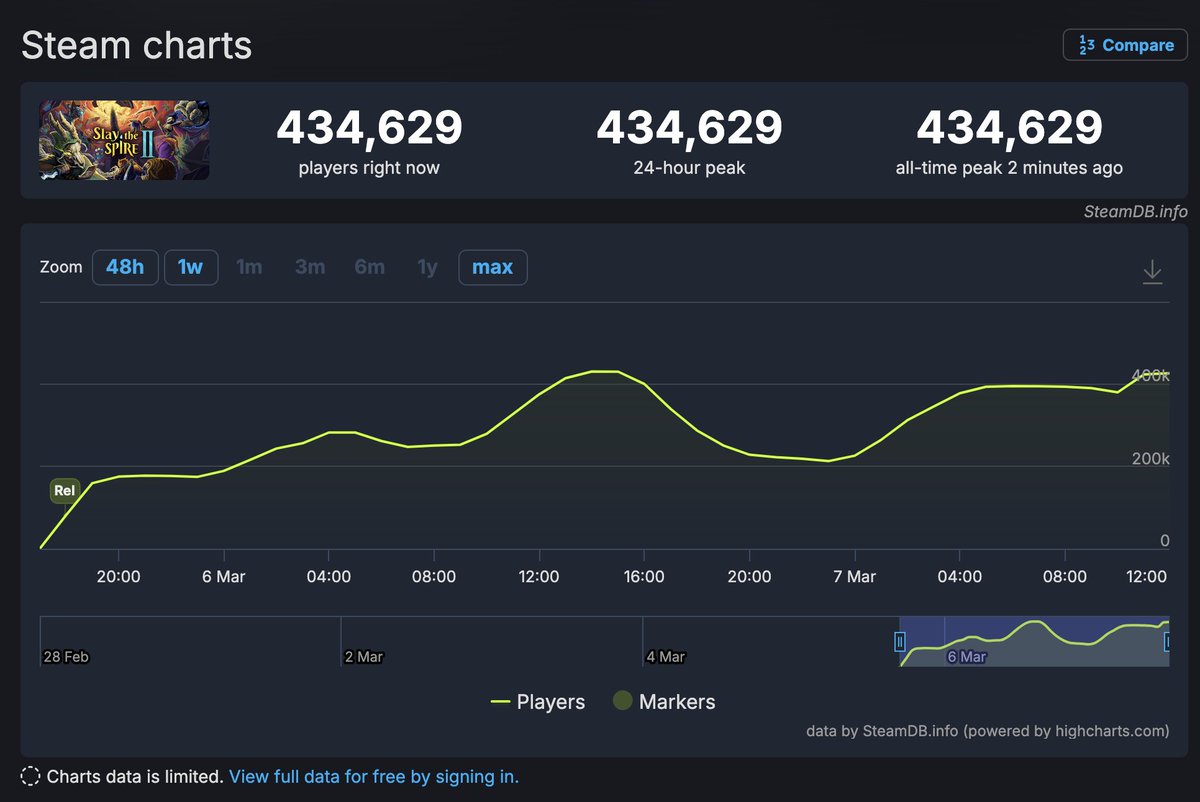Screen dimensions: 1200x802
Task: Select the 1y zoom range
Action: coord(428,267)
